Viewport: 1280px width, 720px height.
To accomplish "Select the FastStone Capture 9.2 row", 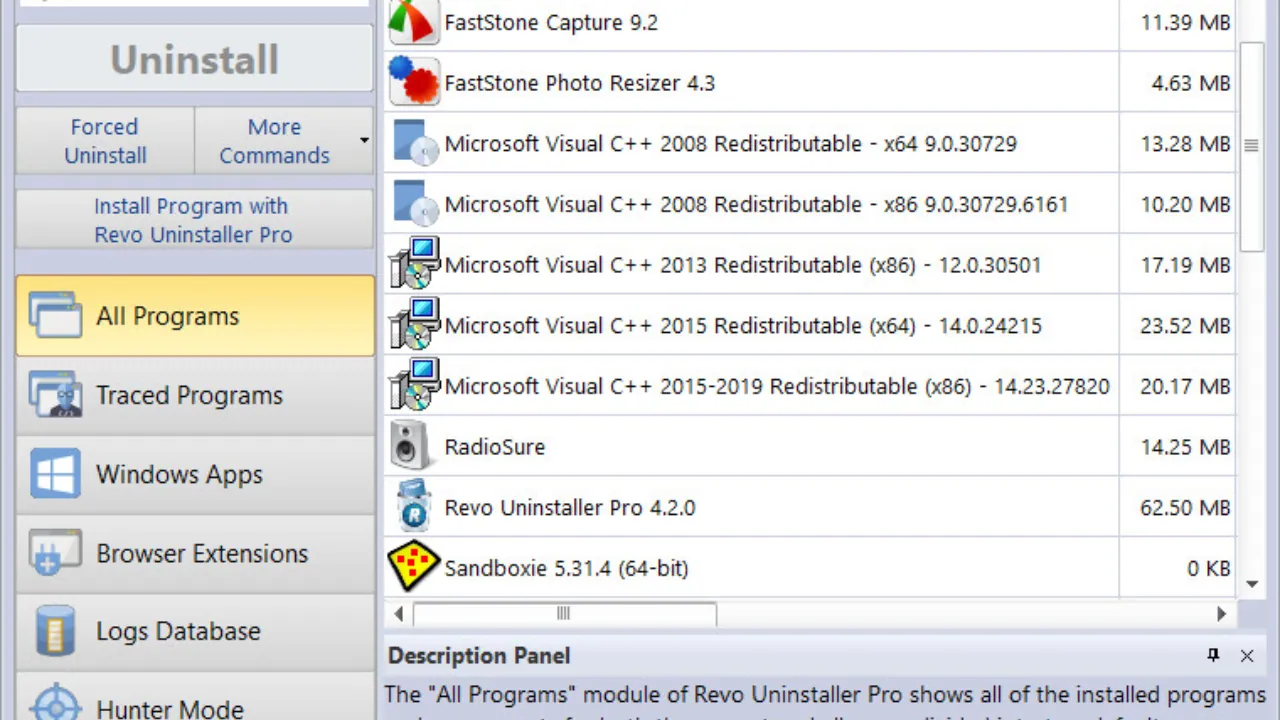I will point(810,22).
